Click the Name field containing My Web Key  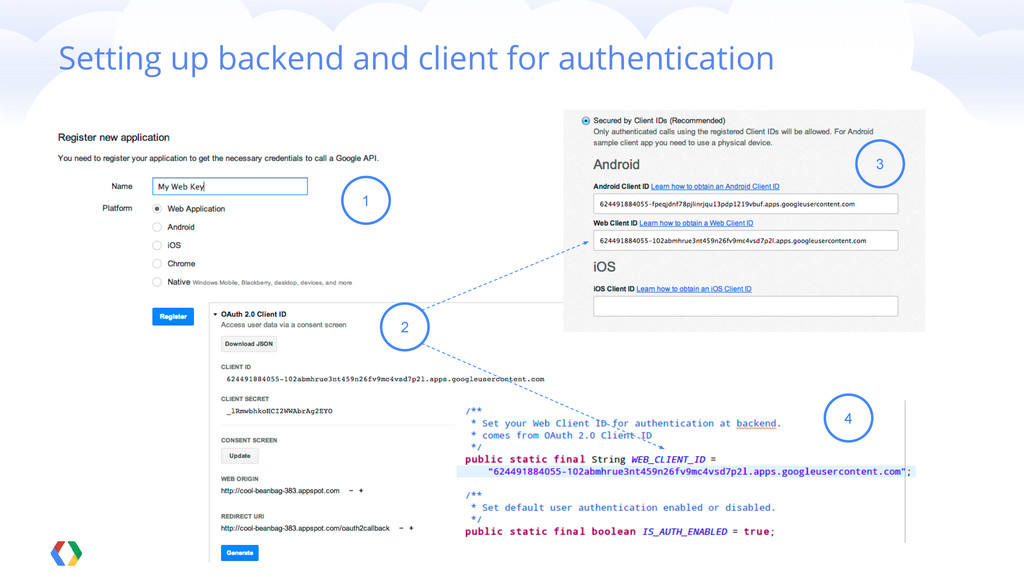(x=230, y=187)
